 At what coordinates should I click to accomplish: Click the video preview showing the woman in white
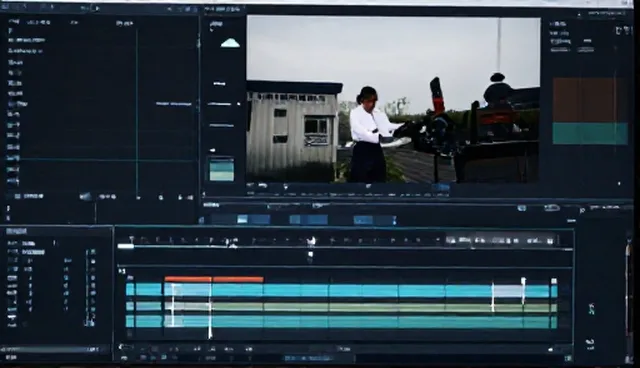pyautogui.click(x=393, y=99)
